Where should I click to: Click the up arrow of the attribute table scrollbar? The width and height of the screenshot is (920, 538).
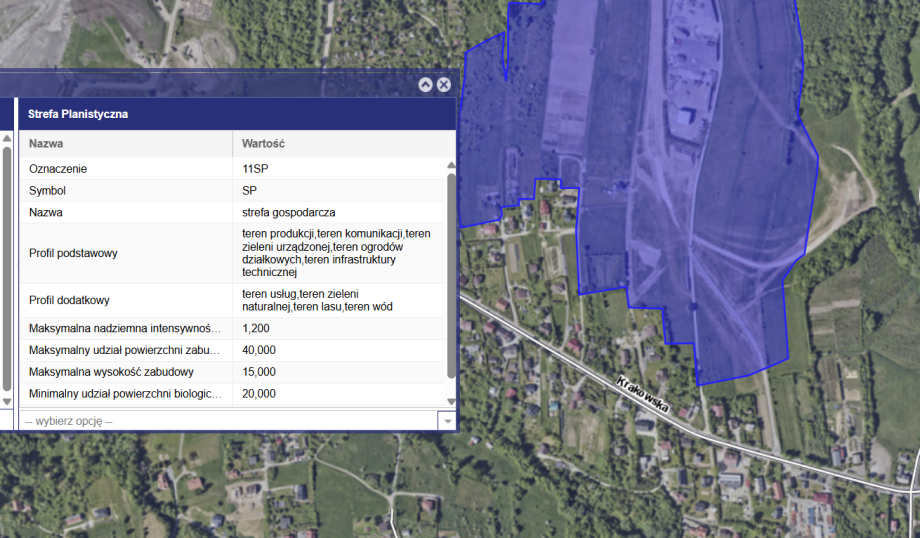451,165
